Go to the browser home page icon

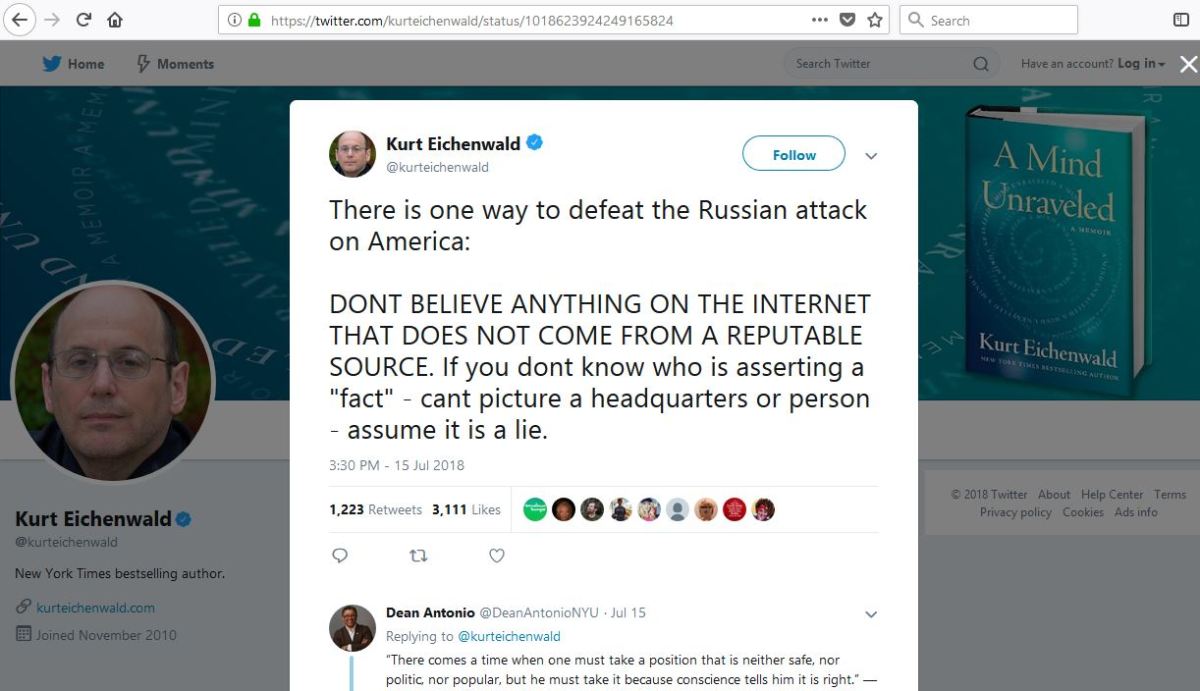114,19
